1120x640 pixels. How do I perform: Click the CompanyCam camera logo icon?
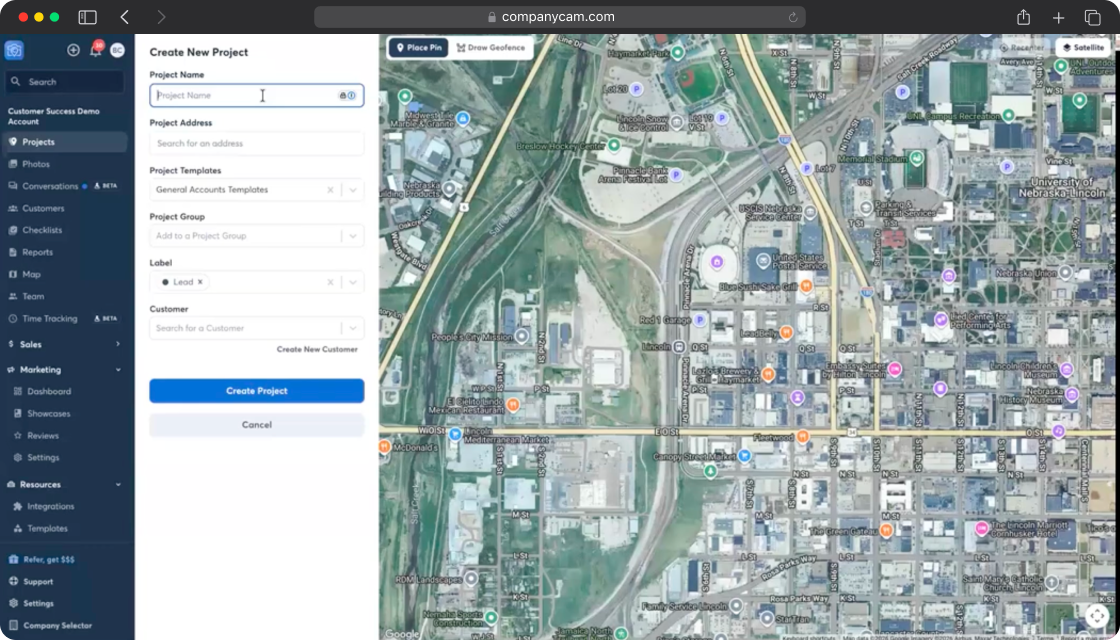[x=14, y=50]
